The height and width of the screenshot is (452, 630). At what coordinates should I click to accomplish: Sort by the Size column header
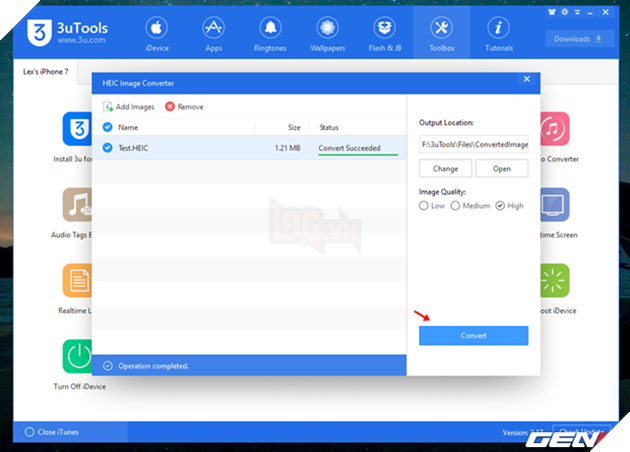click(x=294, y=127)
